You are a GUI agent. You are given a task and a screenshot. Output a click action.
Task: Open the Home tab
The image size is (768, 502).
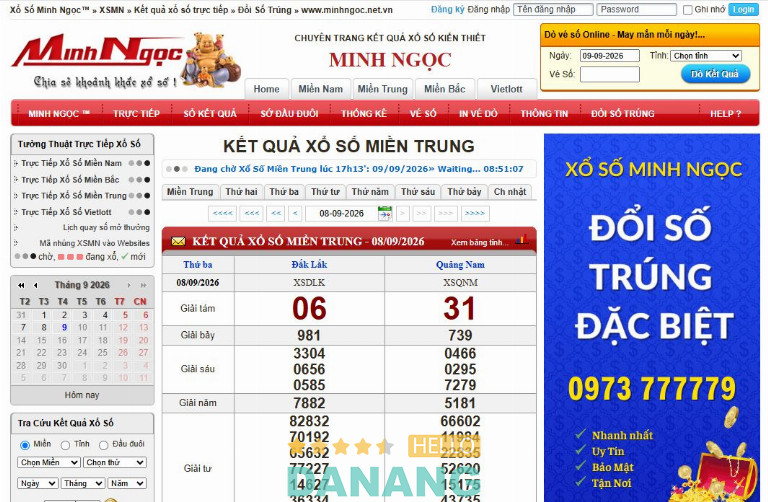[x=266, y=89]
